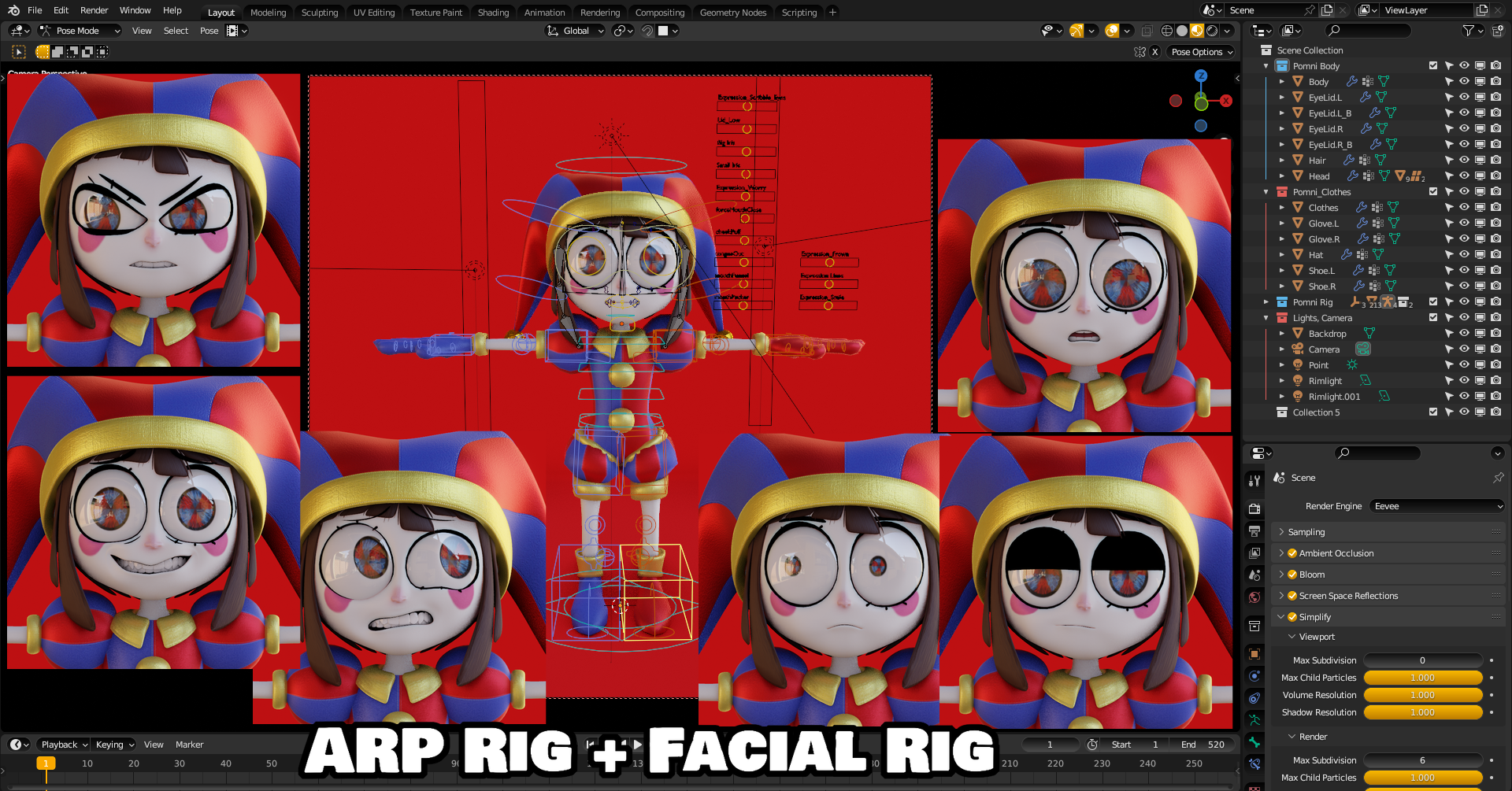Image resolution: width=1512 pixels, height=791 pixels.
Task: Hide Body object in viewport via eye icon
Action: click(1464, 82)
